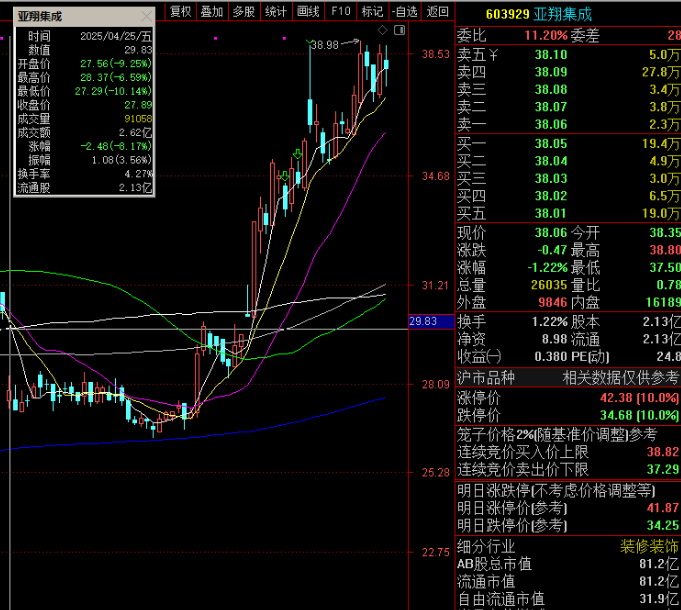Click the diamond marker icon above chart
The image size is (681, 610).
pyautogui.click(x=382, y=30)
